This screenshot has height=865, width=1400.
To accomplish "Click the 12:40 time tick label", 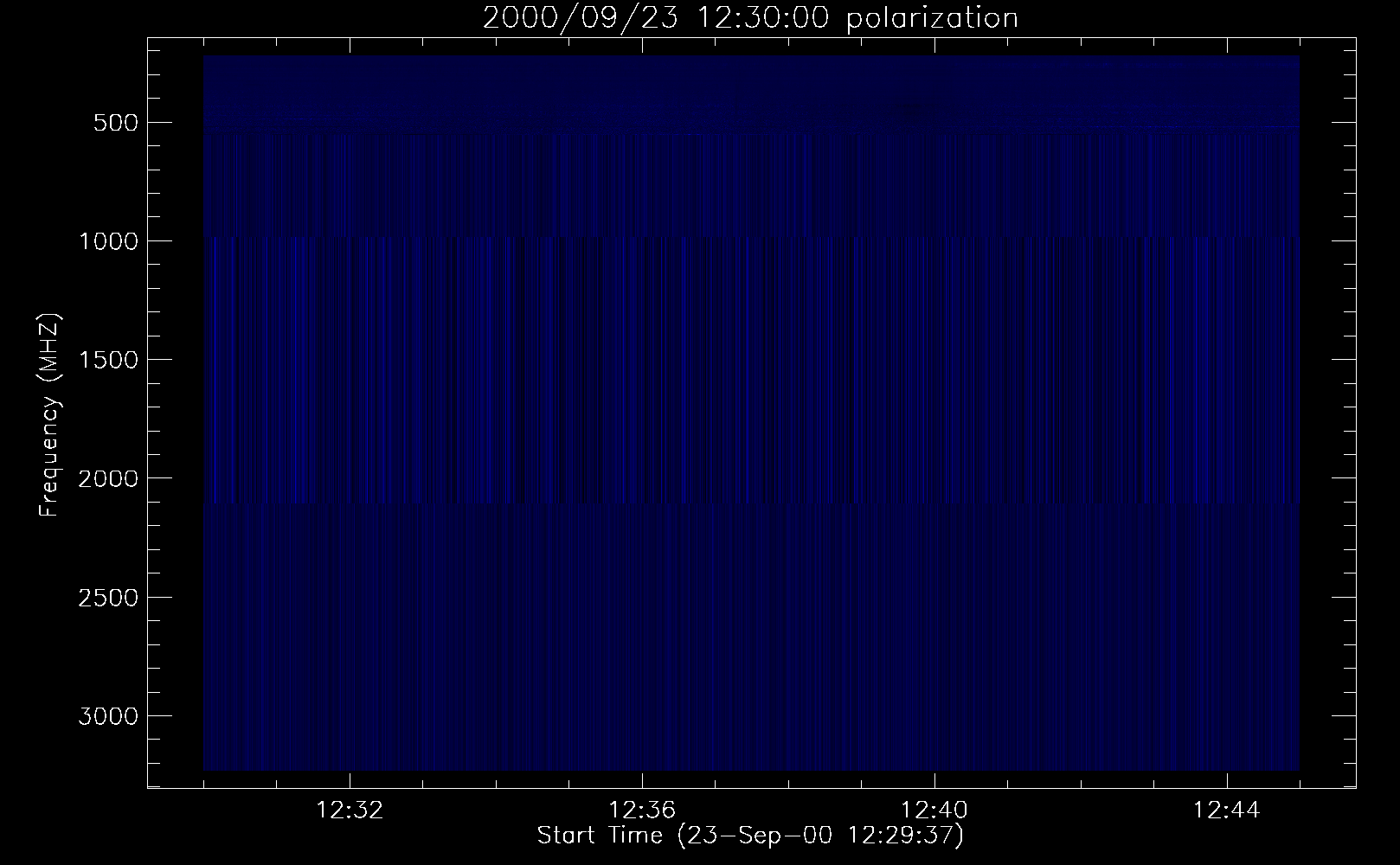I will [934, 811].
